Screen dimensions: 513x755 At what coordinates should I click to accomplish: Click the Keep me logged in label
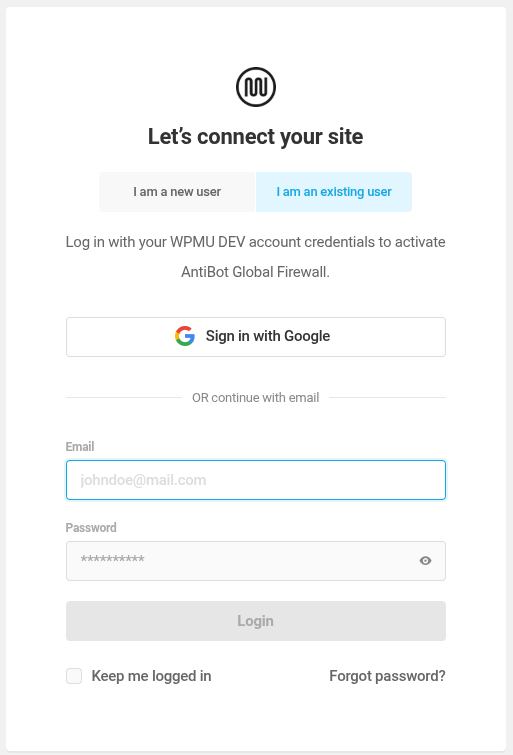pyautogui.click(x=151, y=676)
